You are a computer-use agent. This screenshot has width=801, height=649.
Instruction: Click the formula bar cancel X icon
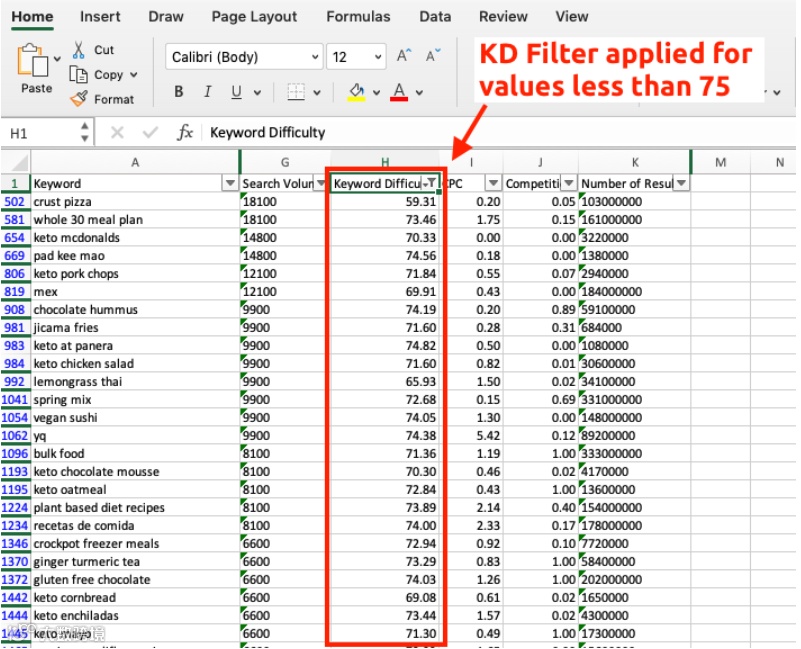click(x=117, y=133)
